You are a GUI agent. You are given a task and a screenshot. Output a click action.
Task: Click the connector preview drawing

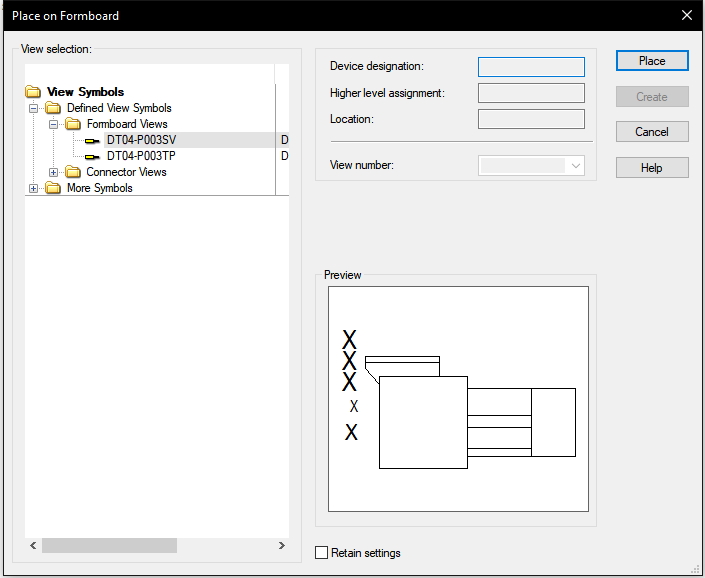(x=458, y=400)
